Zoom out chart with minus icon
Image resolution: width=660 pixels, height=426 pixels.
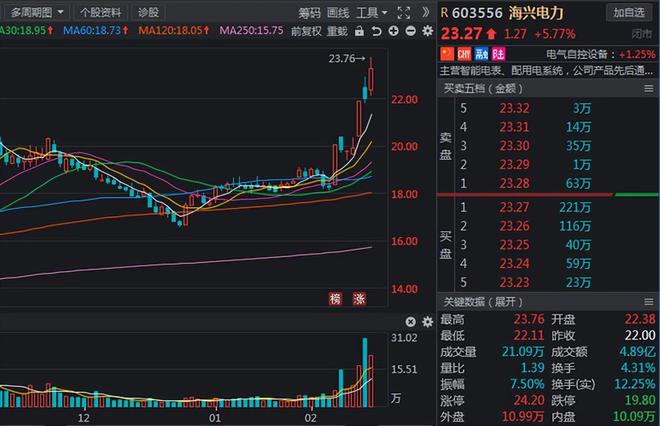coord(410,31)
